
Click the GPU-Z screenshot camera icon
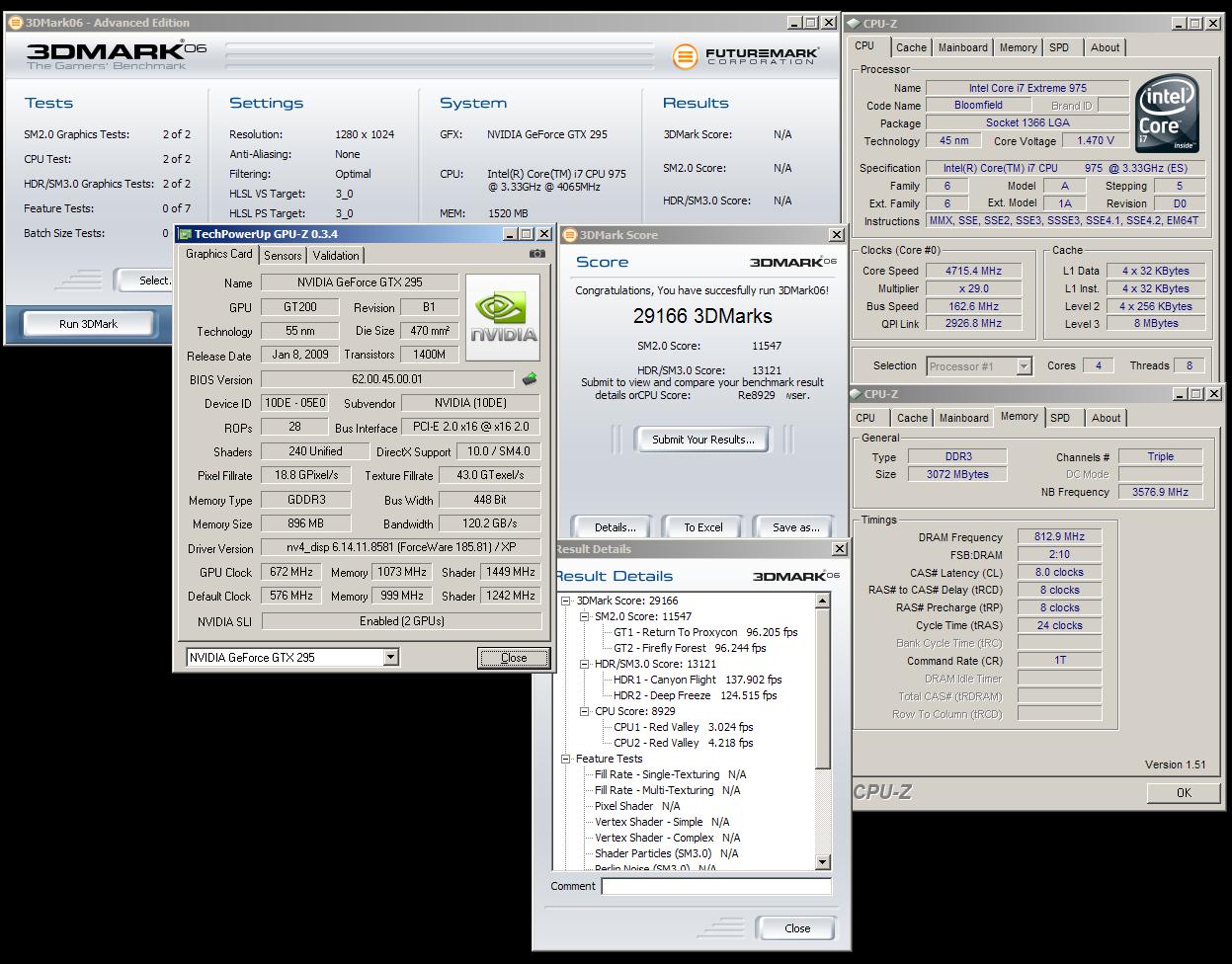tap(536, 253)
